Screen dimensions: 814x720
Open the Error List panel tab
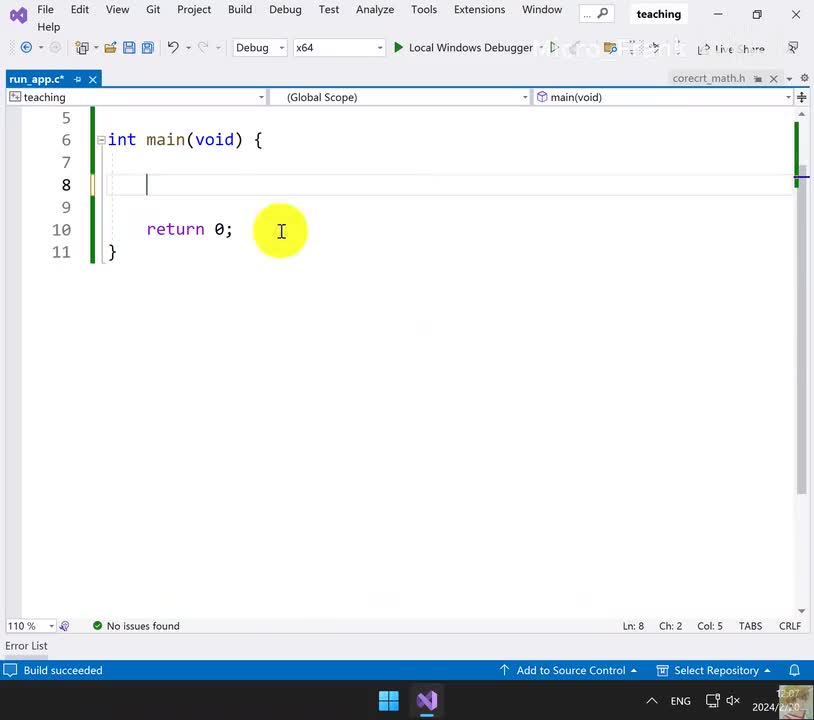click(26, 646)
